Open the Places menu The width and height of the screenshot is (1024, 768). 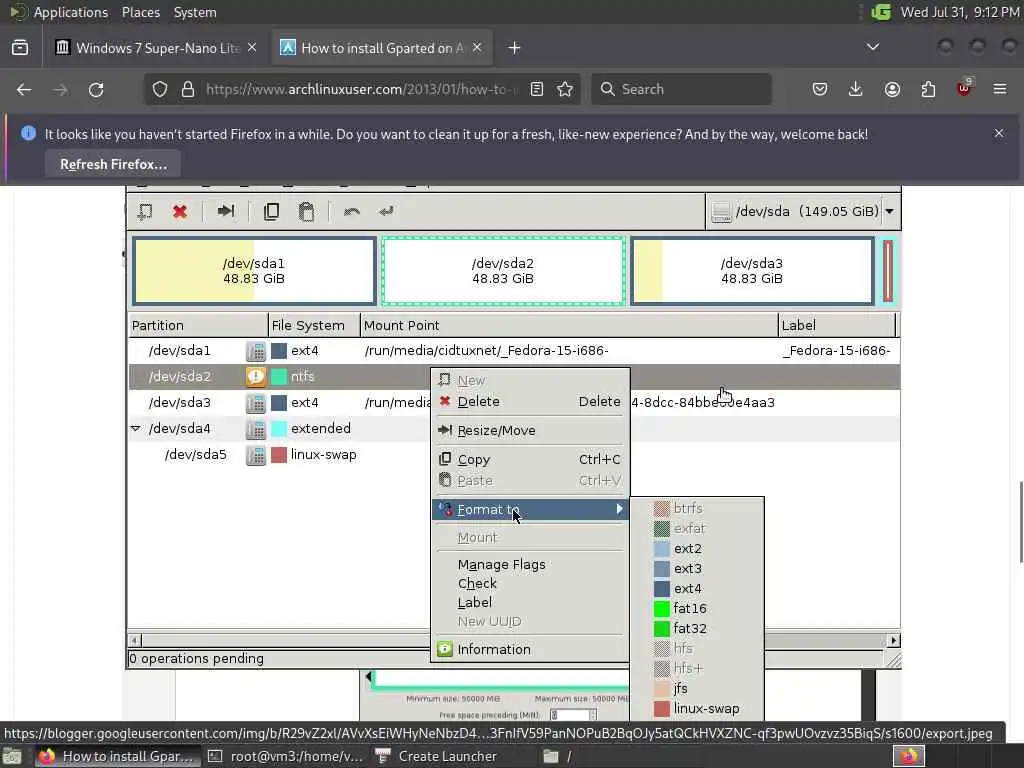140,12
